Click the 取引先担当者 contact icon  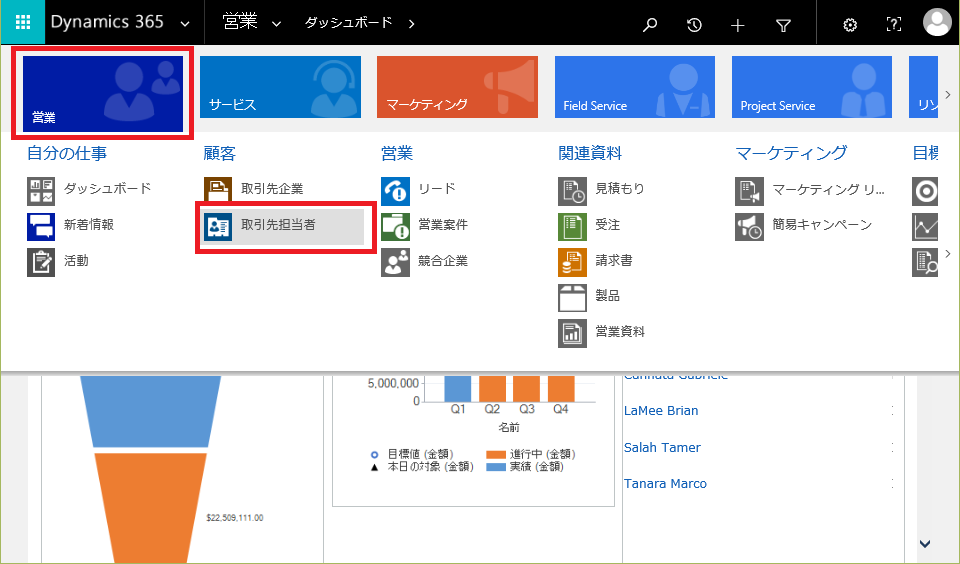click(218, 227)
